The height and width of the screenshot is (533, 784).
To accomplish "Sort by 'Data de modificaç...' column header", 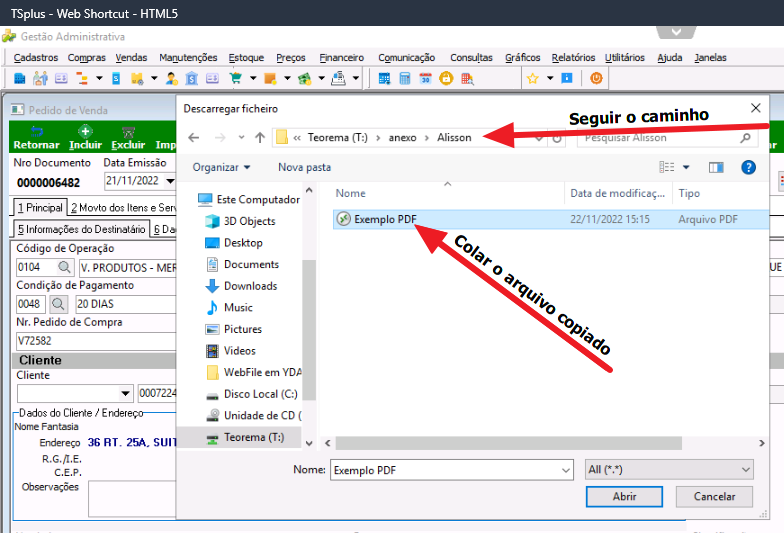I will (618, 194).
